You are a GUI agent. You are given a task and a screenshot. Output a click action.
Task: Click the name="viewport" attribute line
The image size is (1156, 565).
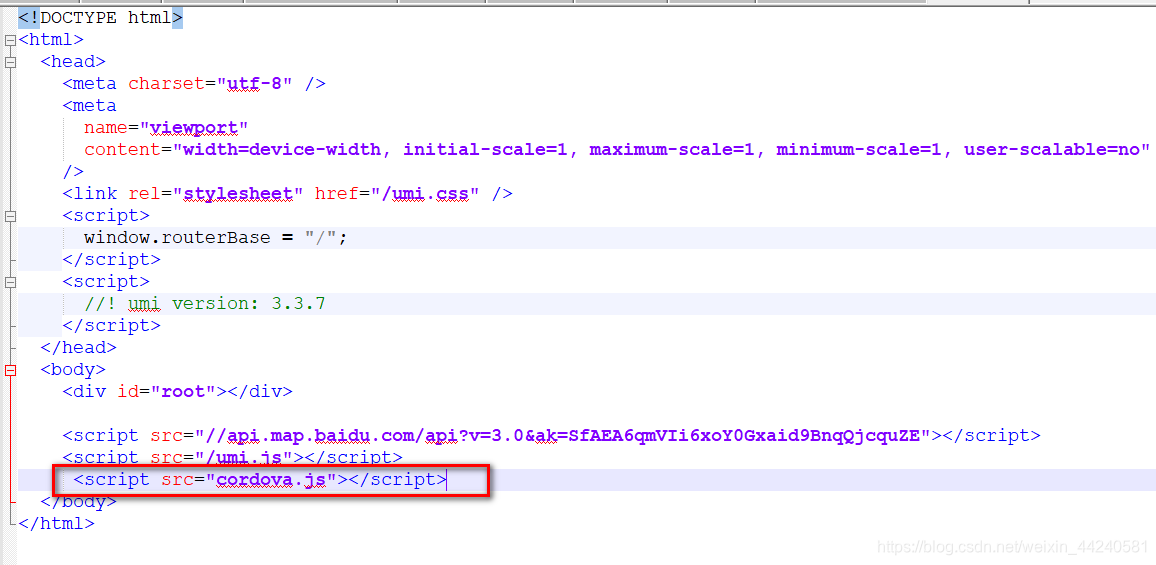pyautogui.click(x=166, y=128)
